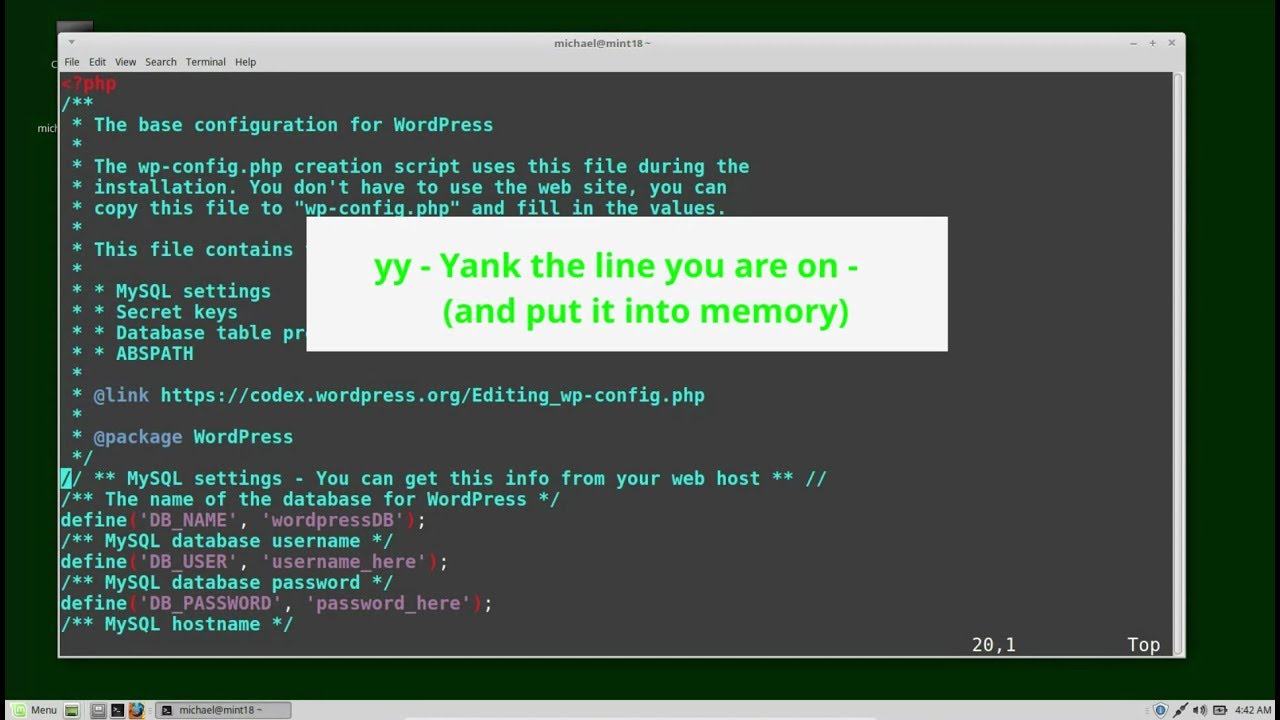This screenshot has height=720, width=1280.
Task: Close the terminal window
Action: coord(1172,43)
